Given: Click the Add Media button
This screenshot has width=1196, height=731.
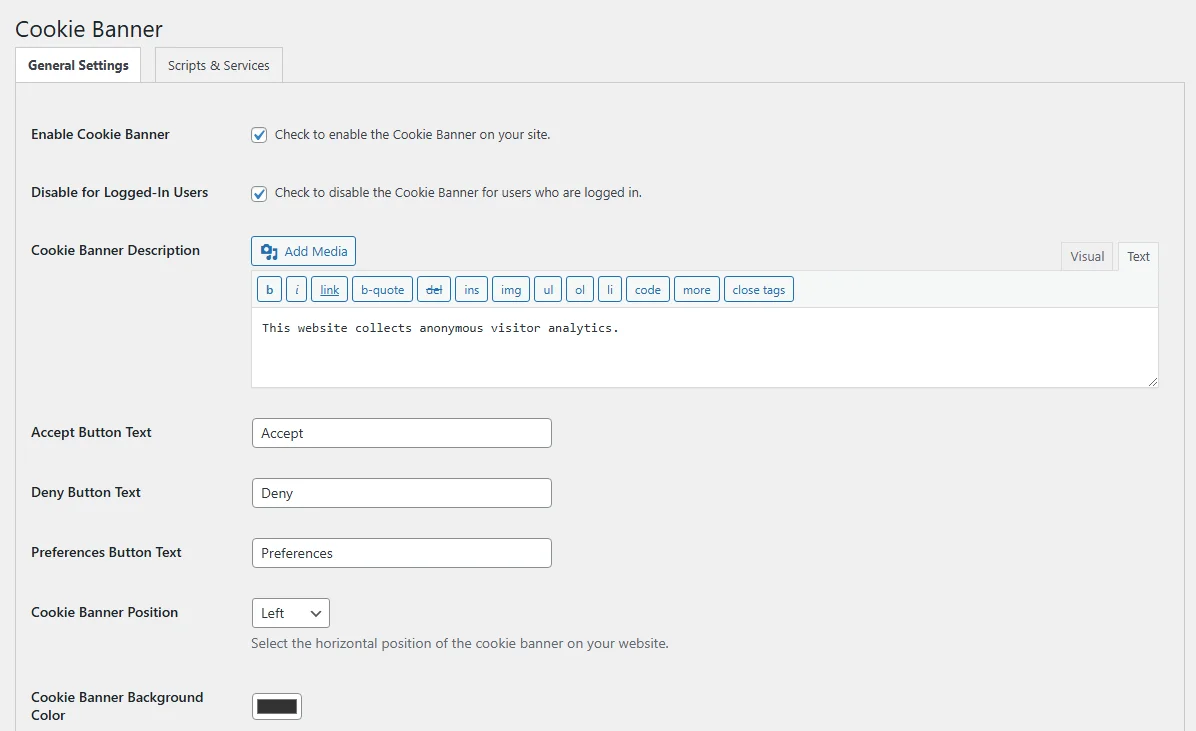Looking at the screenshot, I should pyautogui.click(x=303, y=251).
